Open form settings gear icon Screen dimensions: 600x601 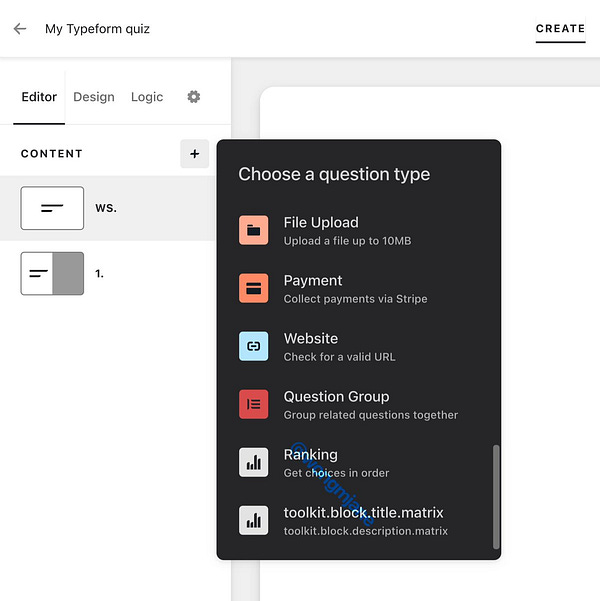tap(194, 97)
